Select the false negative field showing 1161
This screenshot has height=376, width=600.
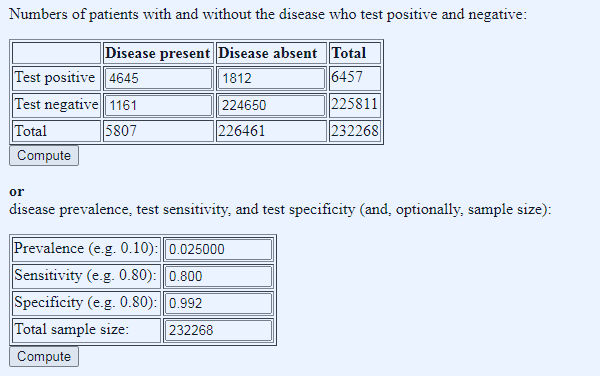pyautogui.click(x=158, y=105)
